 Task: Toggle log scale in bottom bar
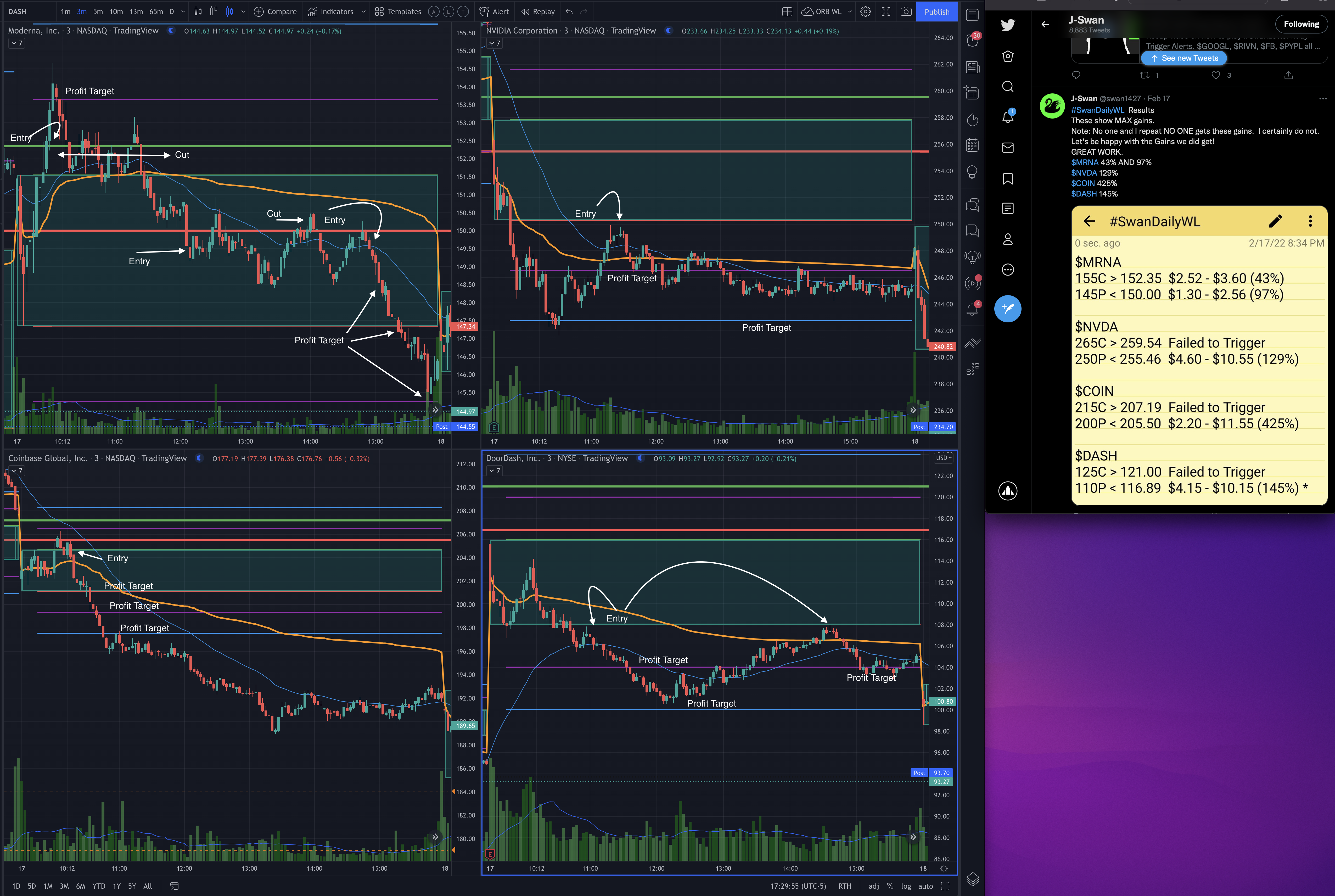[906, 886]
